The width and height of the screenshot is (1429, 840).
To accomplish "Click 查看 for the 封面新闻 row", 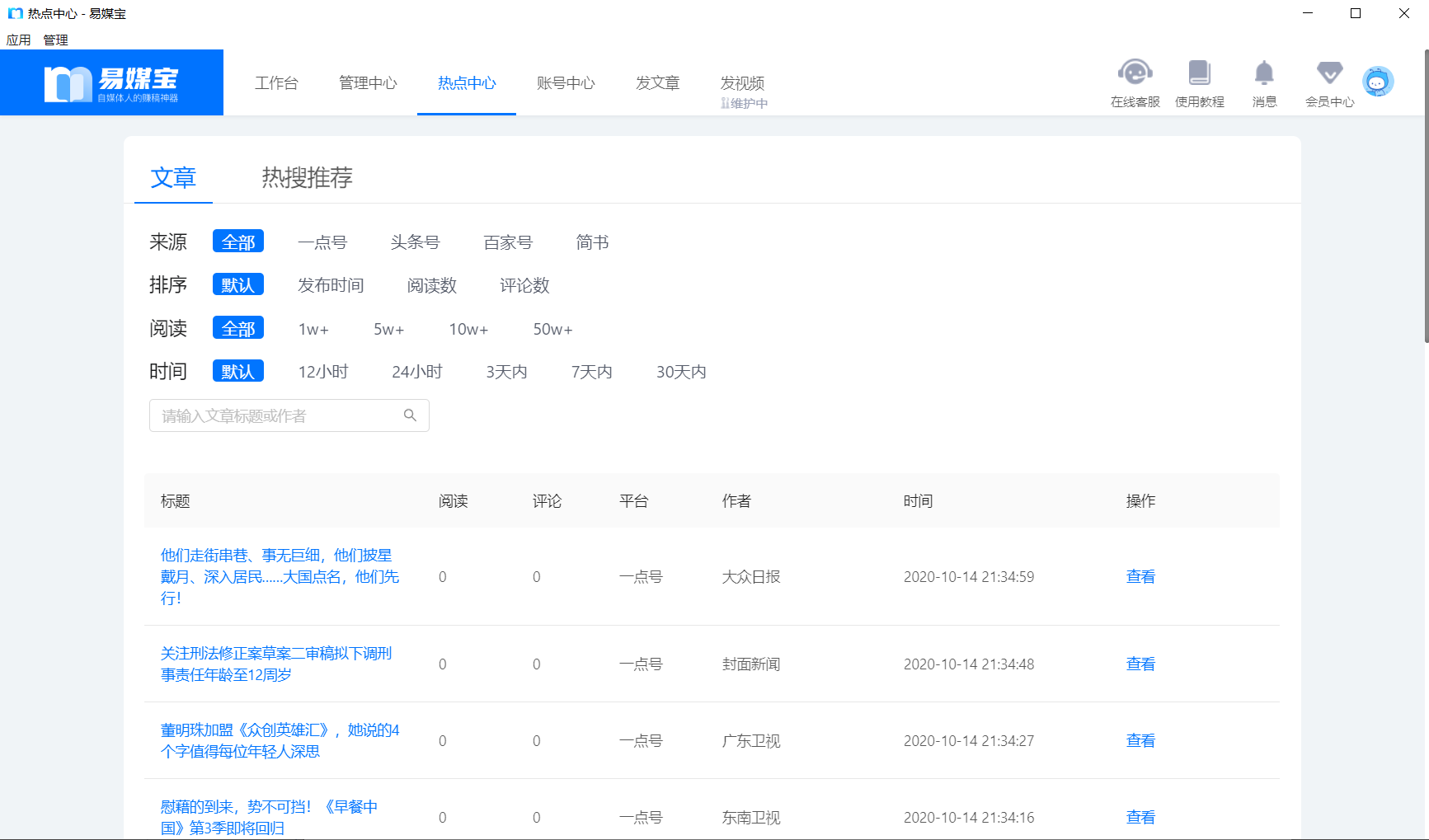I will [x=1140, y=664].
